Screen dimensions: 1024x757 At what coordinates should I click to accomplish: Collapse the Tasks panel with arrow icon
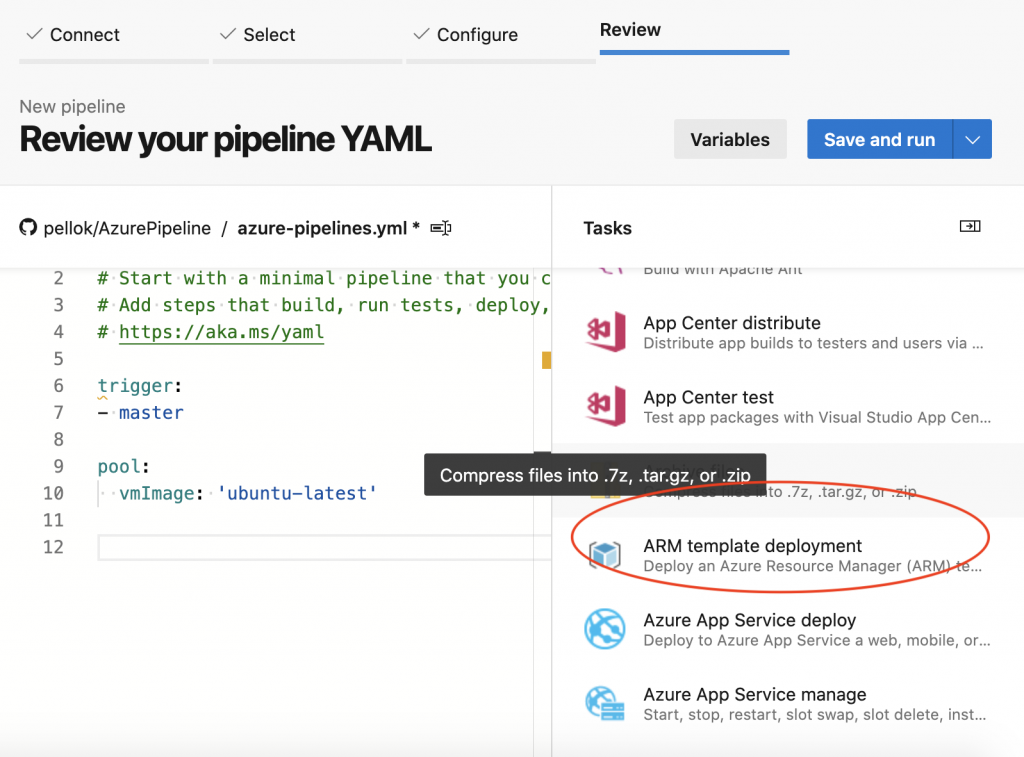(969, 227)
